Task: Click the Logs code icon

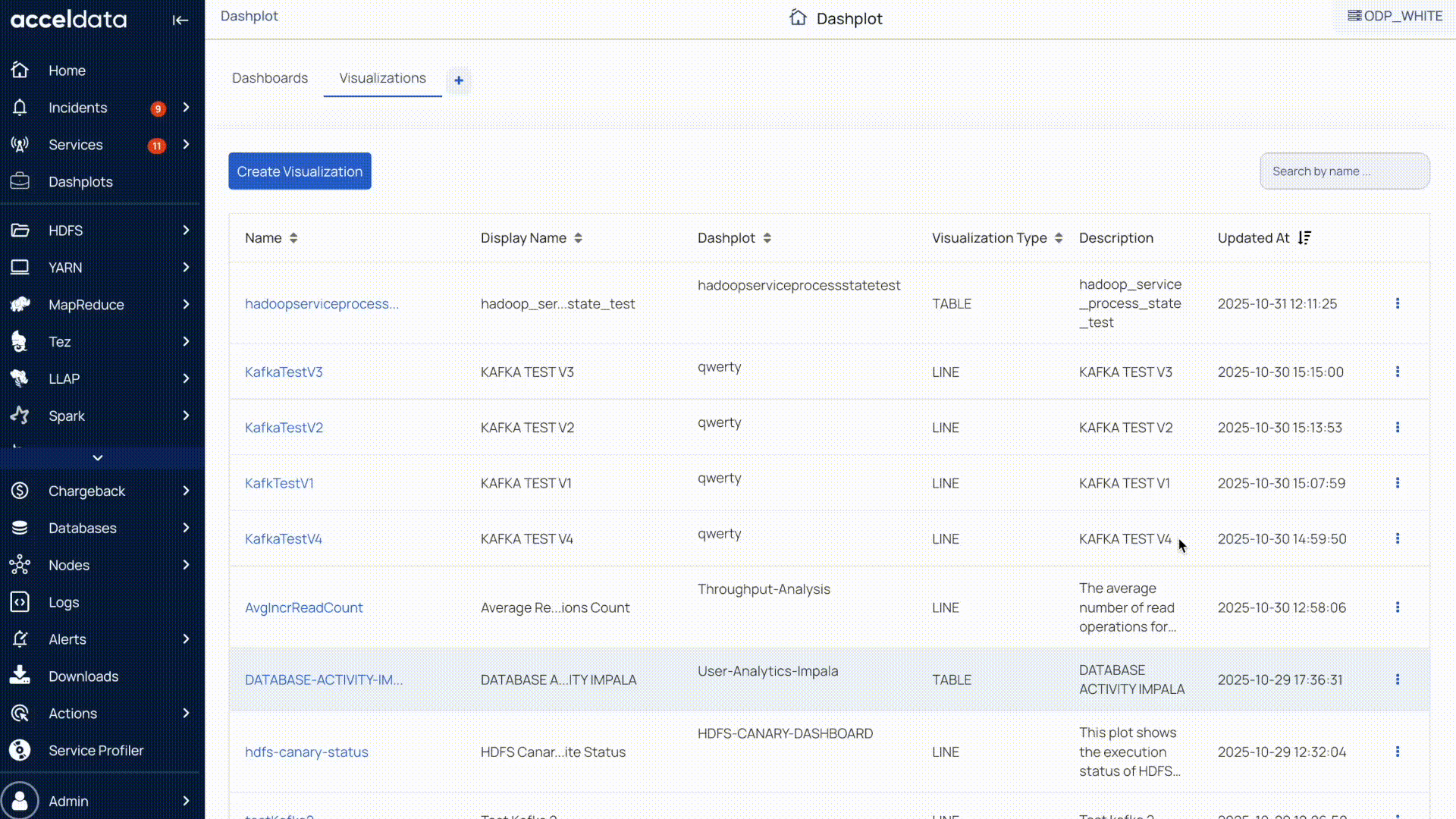Action: click(20, 602)
